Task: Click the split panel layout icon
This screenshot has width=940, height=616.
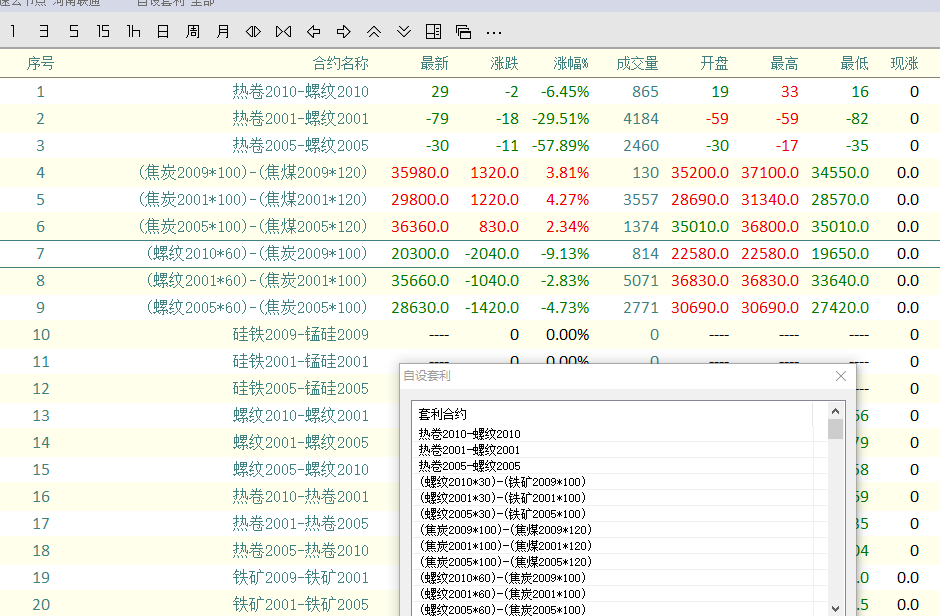Action: click(433, 32)
